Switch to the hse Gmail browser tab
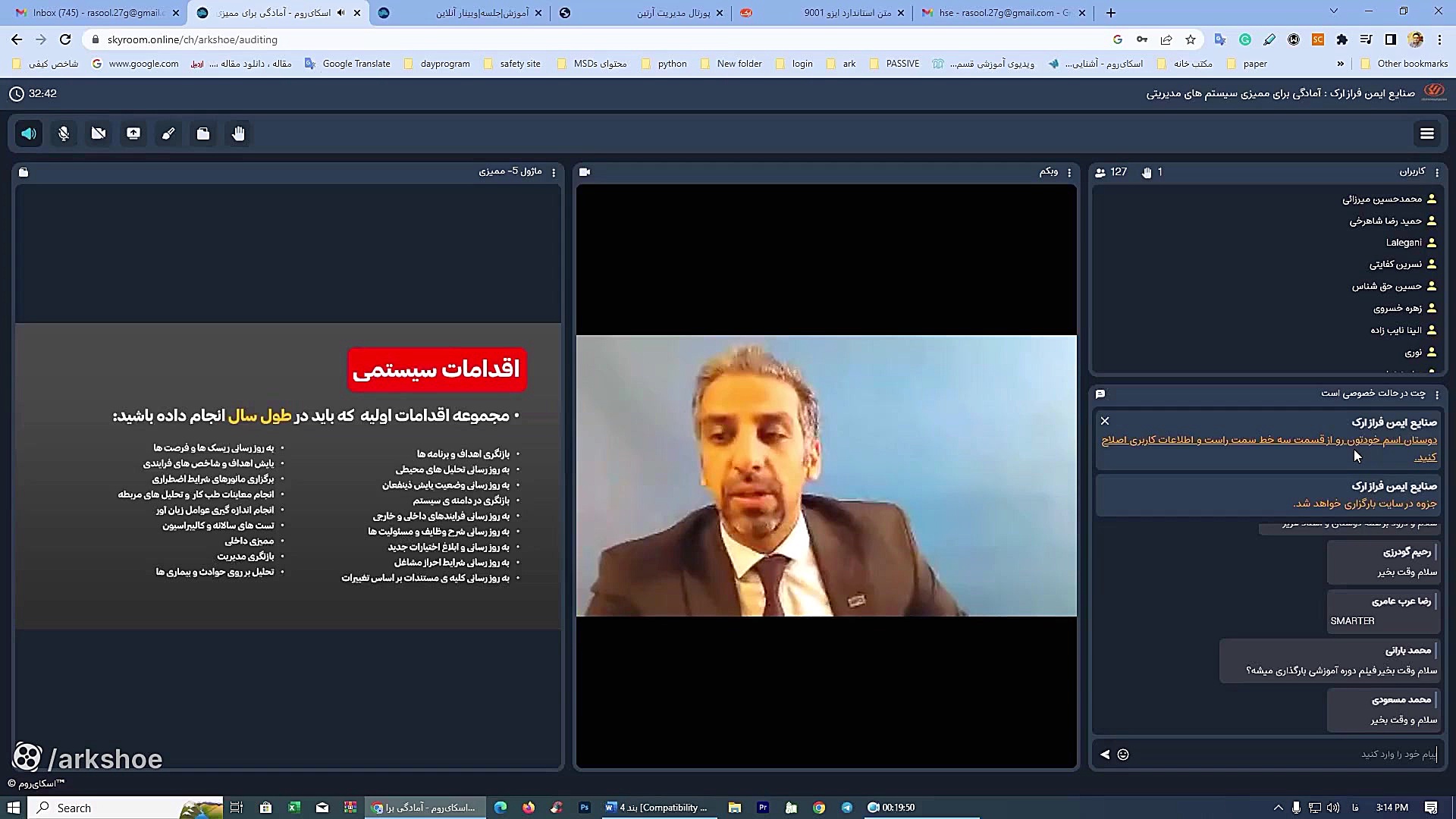This screenshot has height=819, width=1456. (1001, 13)
